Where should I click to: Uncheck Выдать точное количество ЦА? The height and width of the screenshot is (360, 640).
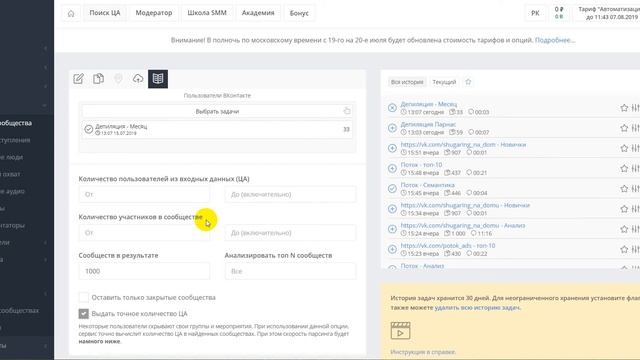tap(83, 313)
